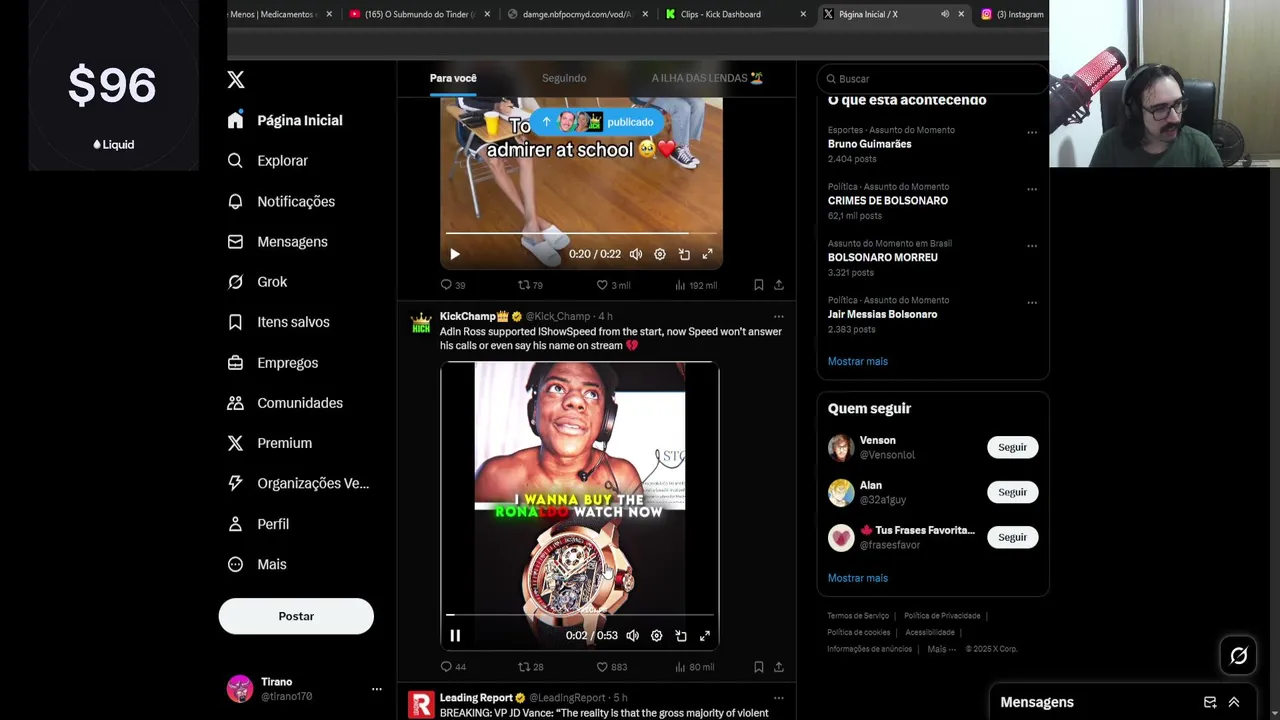Open Mensagens in the sidebar
Screen dimensions: 1280x720
[x=277, y=241]
